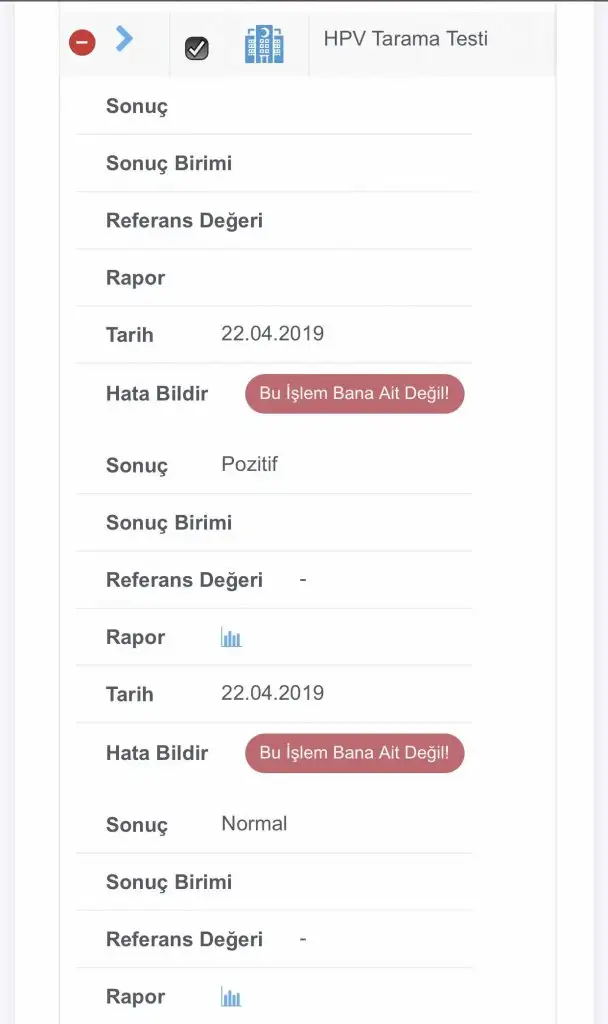
Task: Click the upper Hata Bildir label
Action: click(x=157, y=393)
